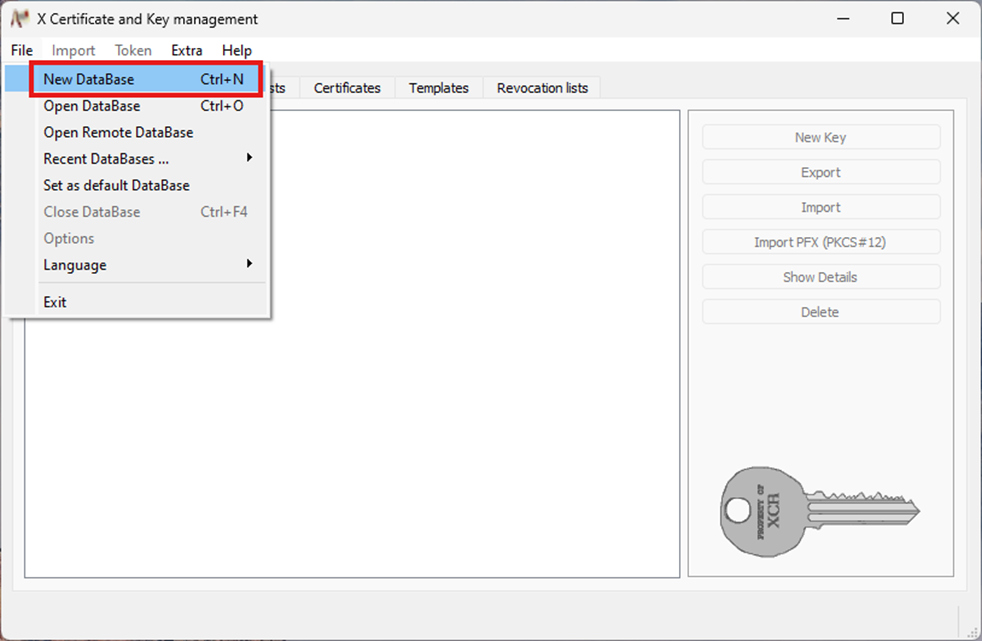Open the Revocation lists tab
This screenshot has width=982, height=641.
pos(542,88)
